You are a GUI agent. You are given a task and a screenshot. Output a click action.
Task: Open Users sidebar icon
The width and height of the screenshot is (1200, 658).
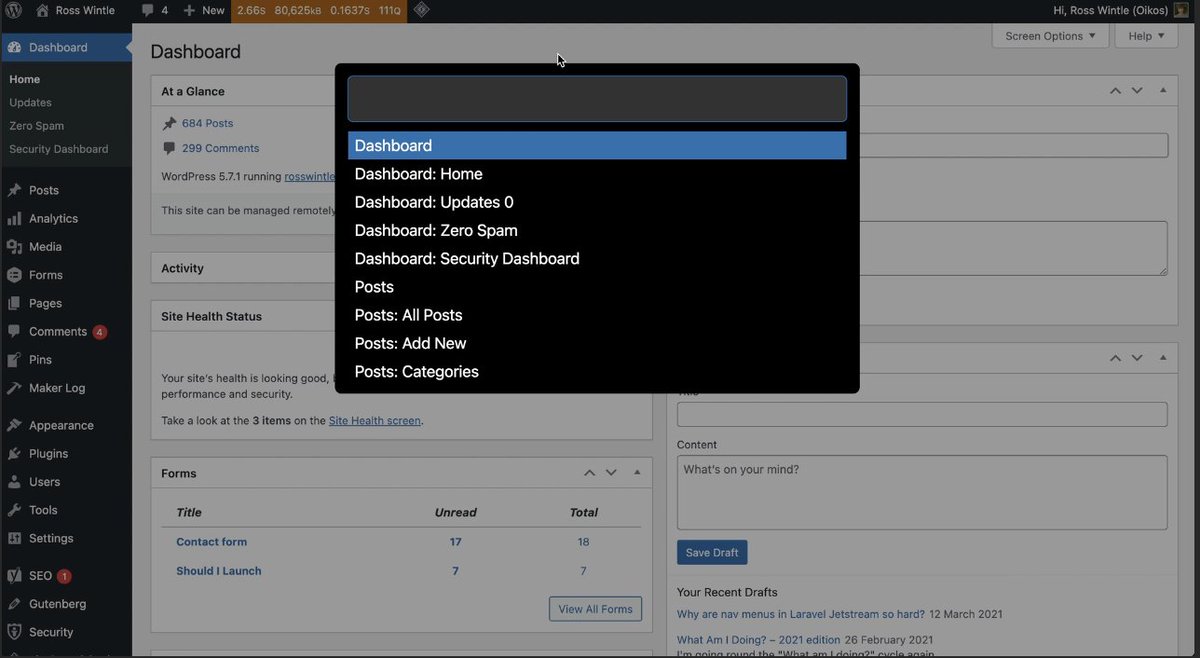point(14,481)
